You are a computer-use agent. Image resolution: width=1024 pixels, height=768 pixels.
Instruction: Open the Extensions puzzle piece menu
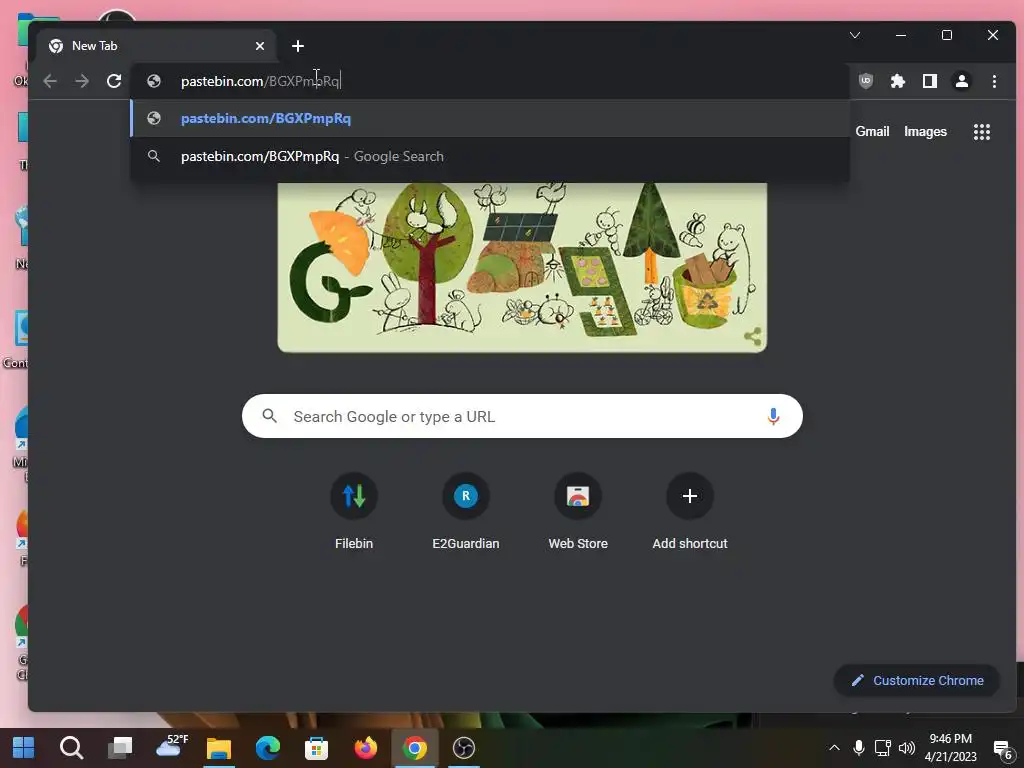click(x=898, y=81)
